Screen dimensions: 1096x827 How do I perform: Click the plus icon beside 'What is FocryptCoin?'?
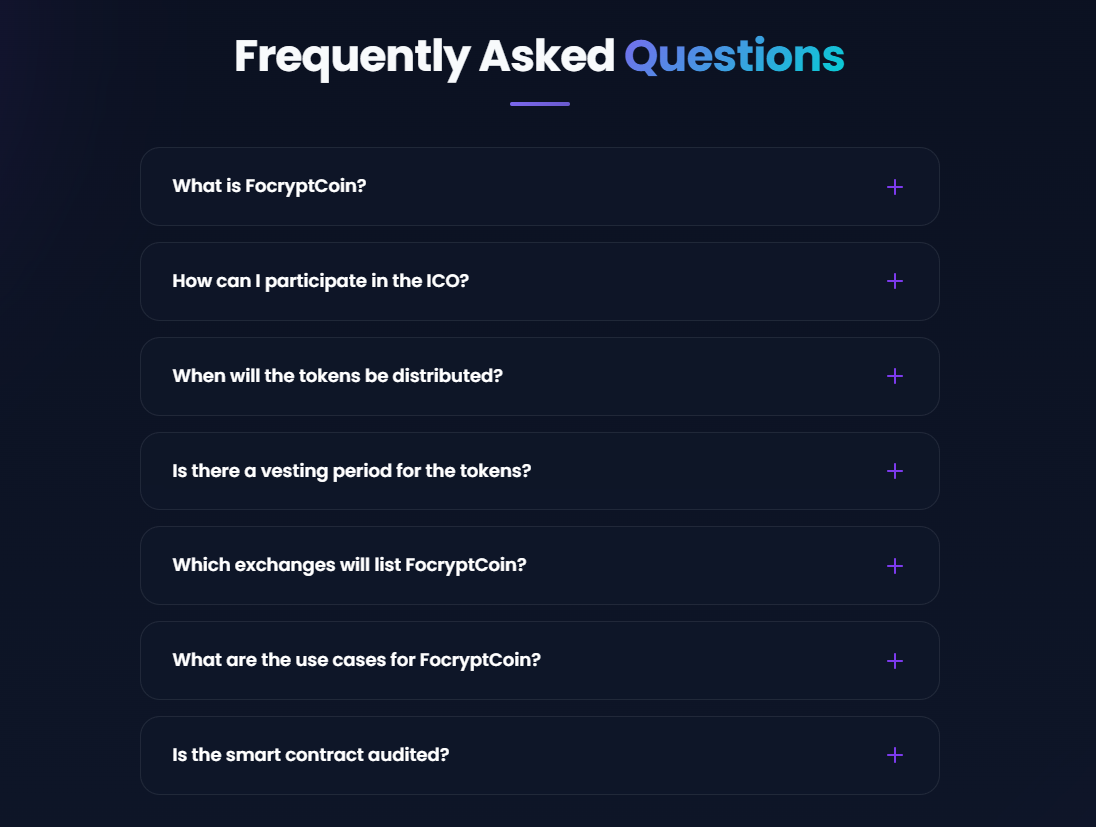pos(894,187)
